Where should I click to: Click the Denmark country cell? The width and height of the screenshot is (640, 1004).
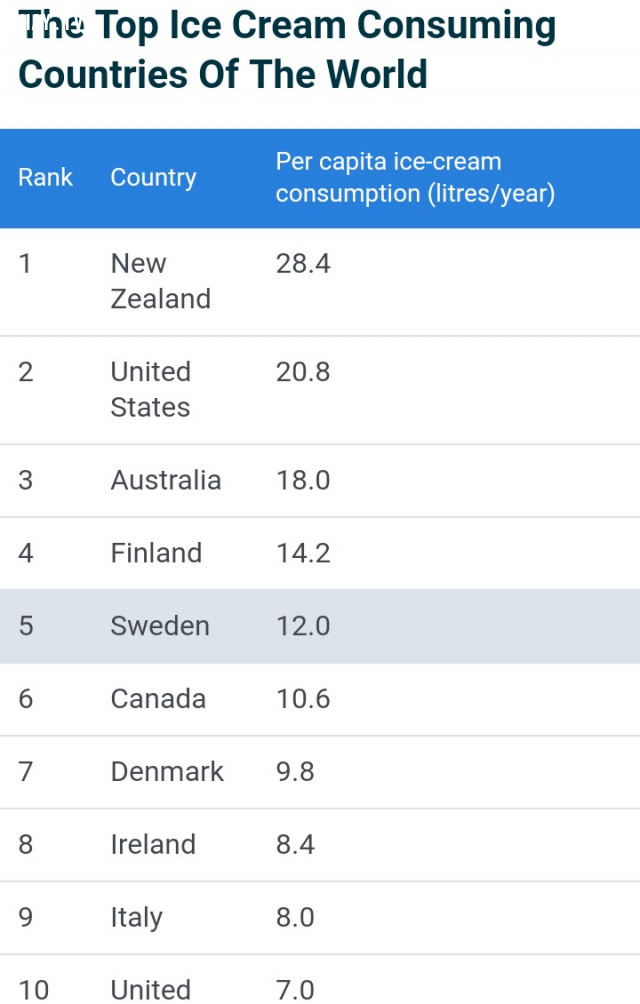(167, 772)
